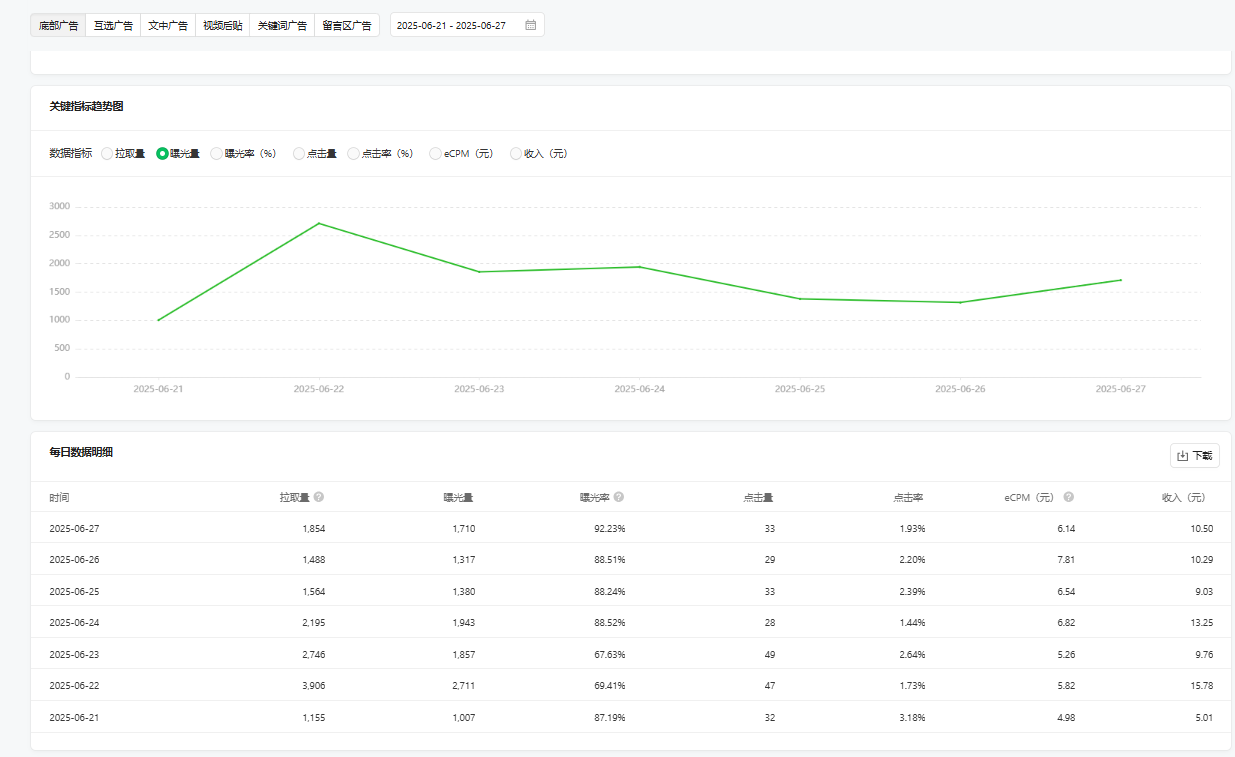Click the 2025-06-27 row date cell
The height and width of the screenshot is (757, 1235).
pyautogui.click(x=74, y=528)
